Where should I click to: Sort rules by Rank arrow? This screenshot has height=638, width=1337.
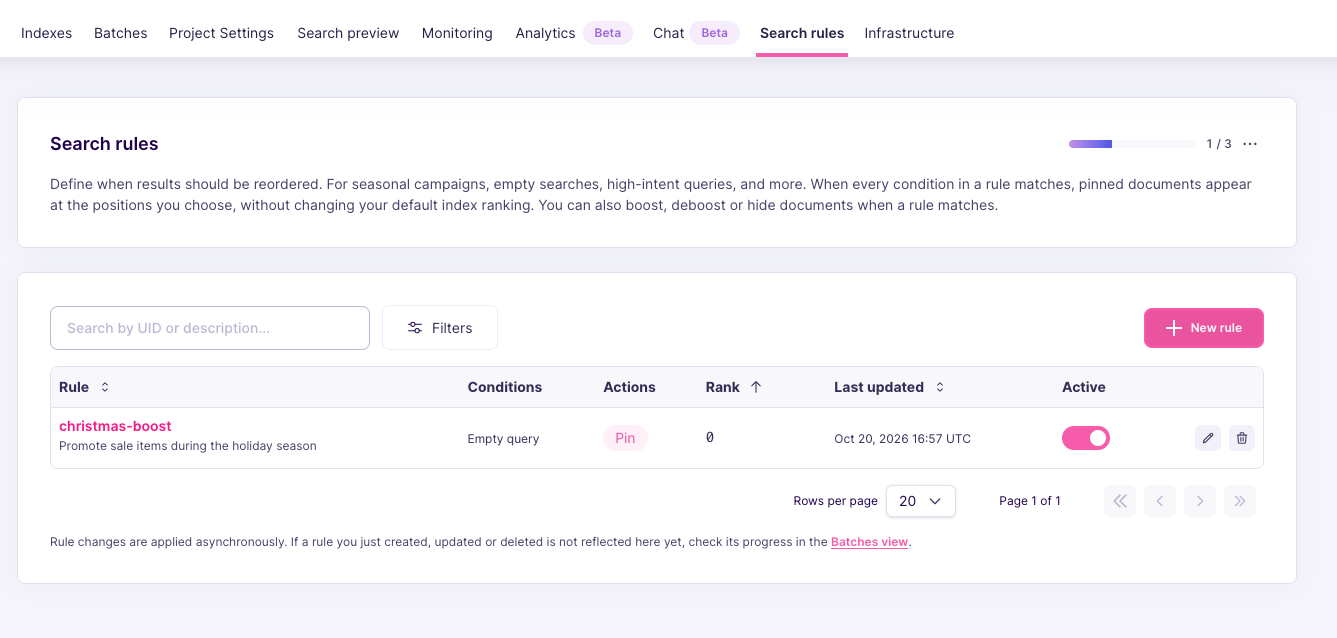756,387
